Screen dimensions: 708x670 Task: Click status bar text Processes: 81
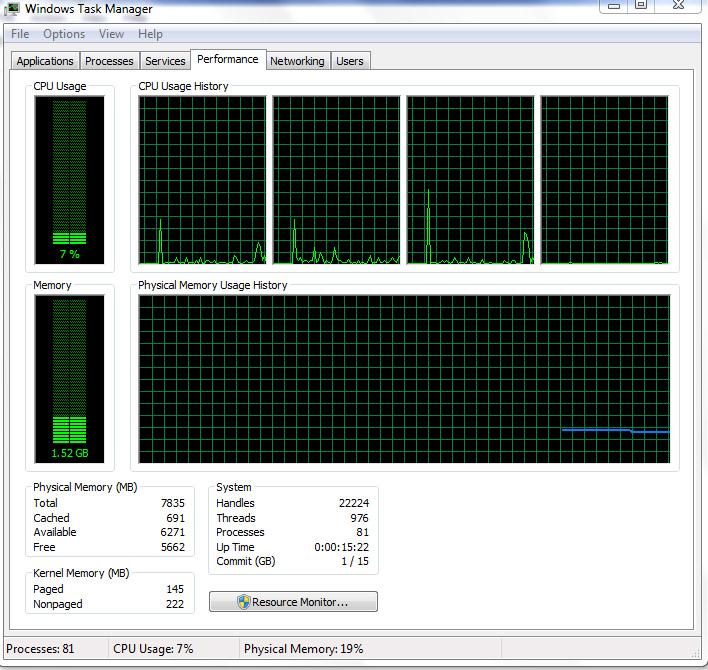pyautogui.click(x=40, y=649)
